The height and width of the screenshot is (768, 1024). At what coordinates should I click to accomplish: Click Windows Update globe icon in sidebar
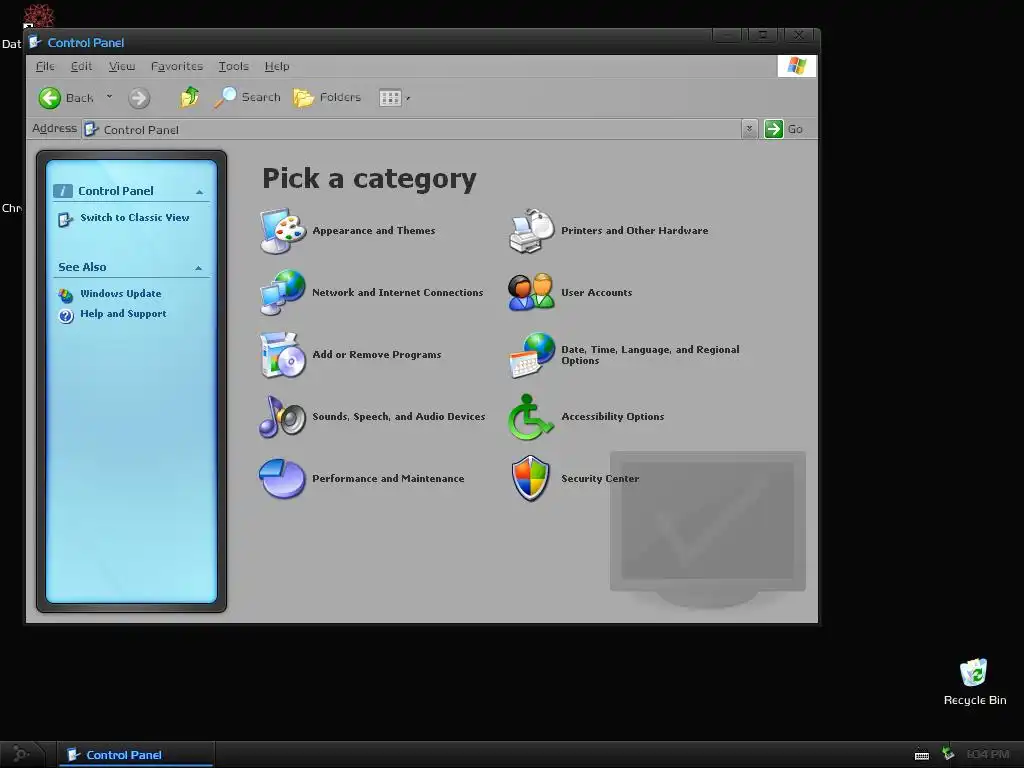tap(66, 295)
